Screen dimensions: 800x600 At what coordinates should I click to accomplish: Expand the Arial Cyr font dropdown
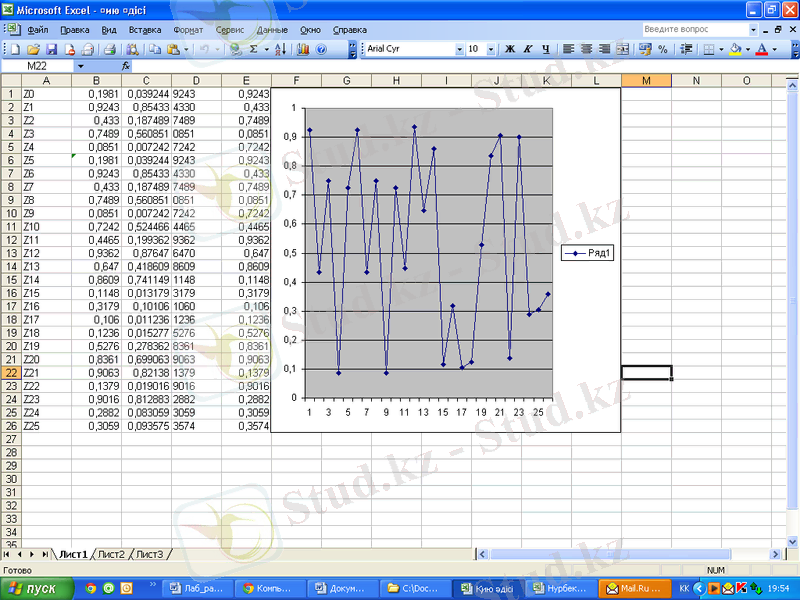459,48
